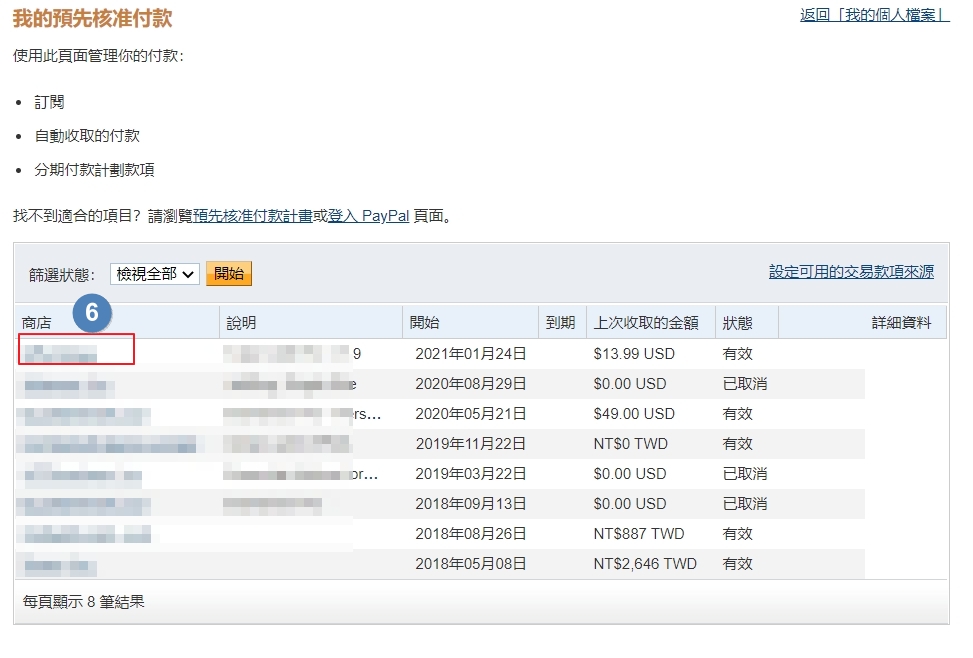
Task: Select the date 2018年09月13日
Action: [470, 503]
